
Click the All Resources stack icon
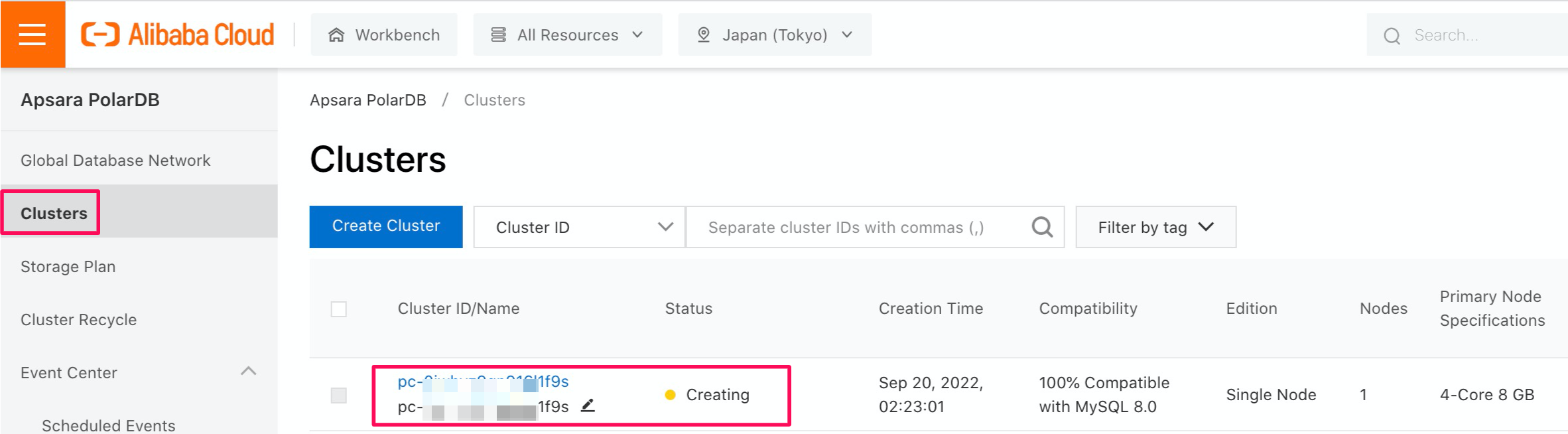point(498,35)
